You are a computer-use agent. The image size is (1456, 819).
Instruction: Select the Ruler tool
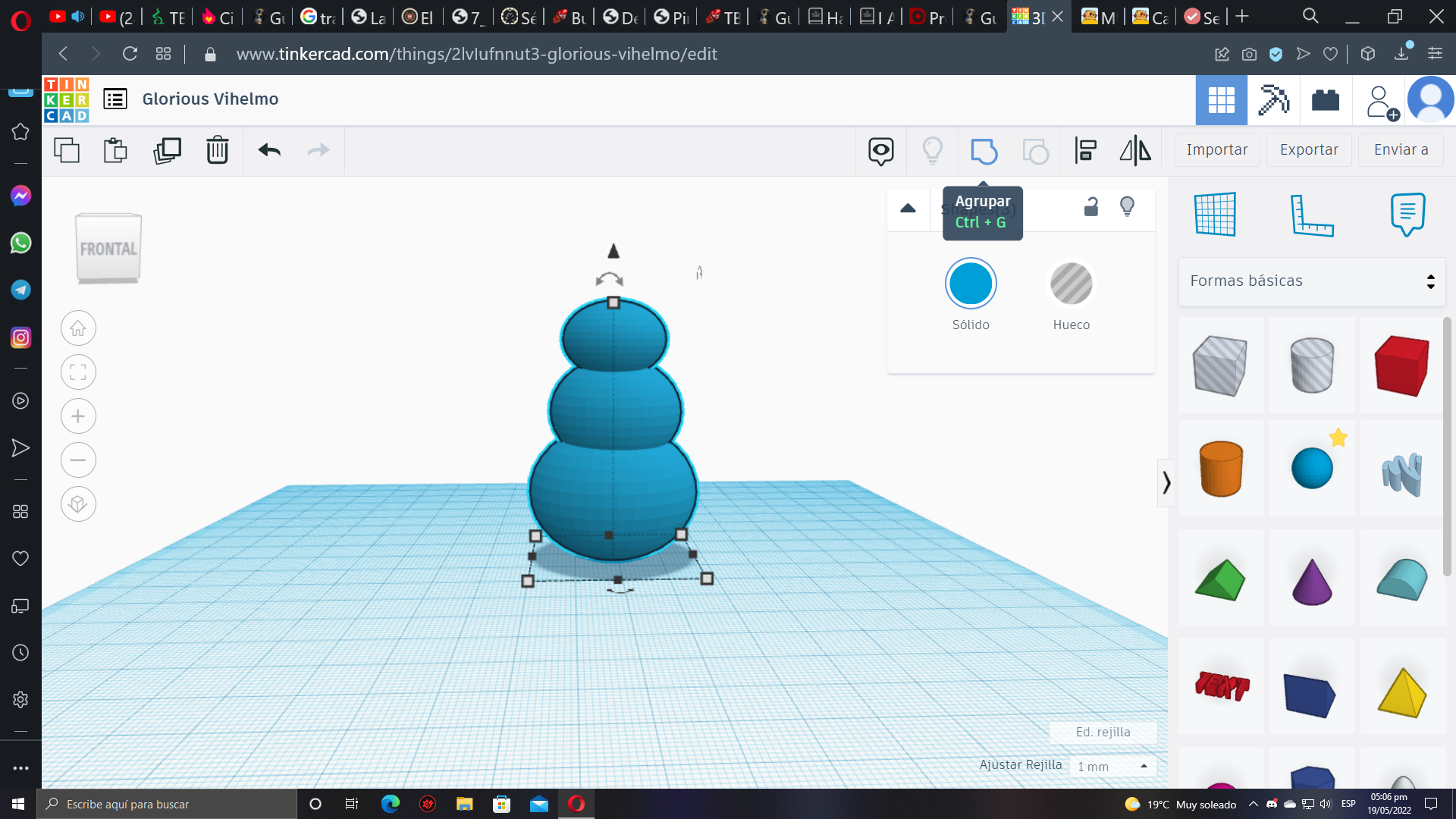point(1312,215)
